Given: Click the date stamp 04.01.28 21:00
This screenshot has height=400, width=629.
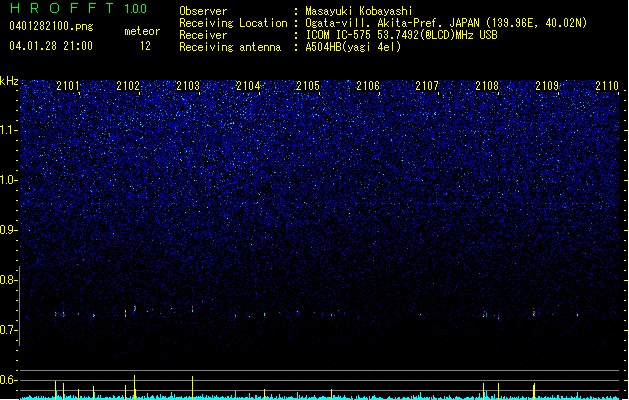Looking at the screenshot, I should (x=51, y=46).
